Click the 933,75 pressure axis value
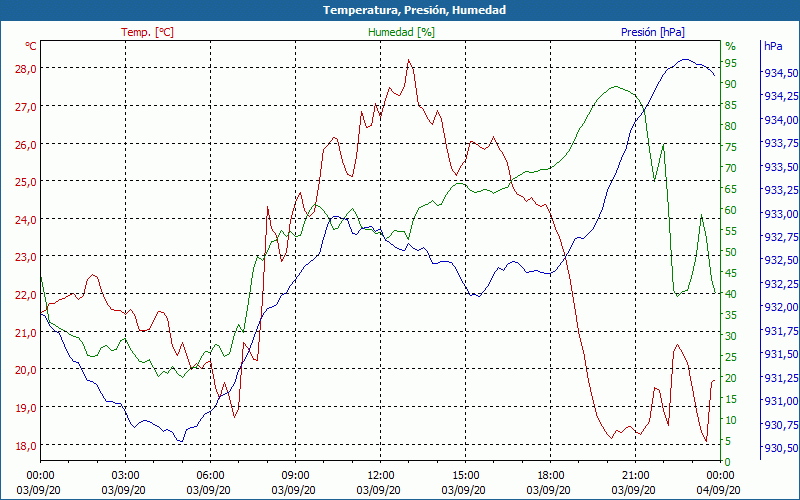The height and width of the screenshot is (500, 800). (x=781, y=143)
